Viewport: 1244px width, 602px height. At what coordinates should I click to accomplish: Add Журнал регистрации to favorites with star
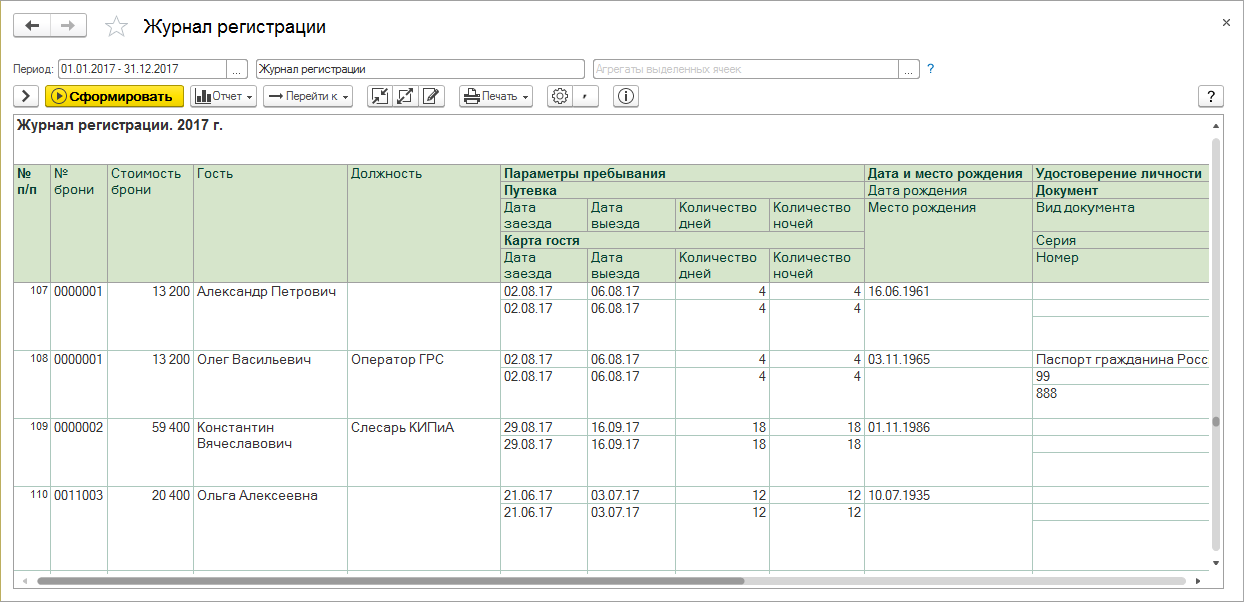coord(116,27)
